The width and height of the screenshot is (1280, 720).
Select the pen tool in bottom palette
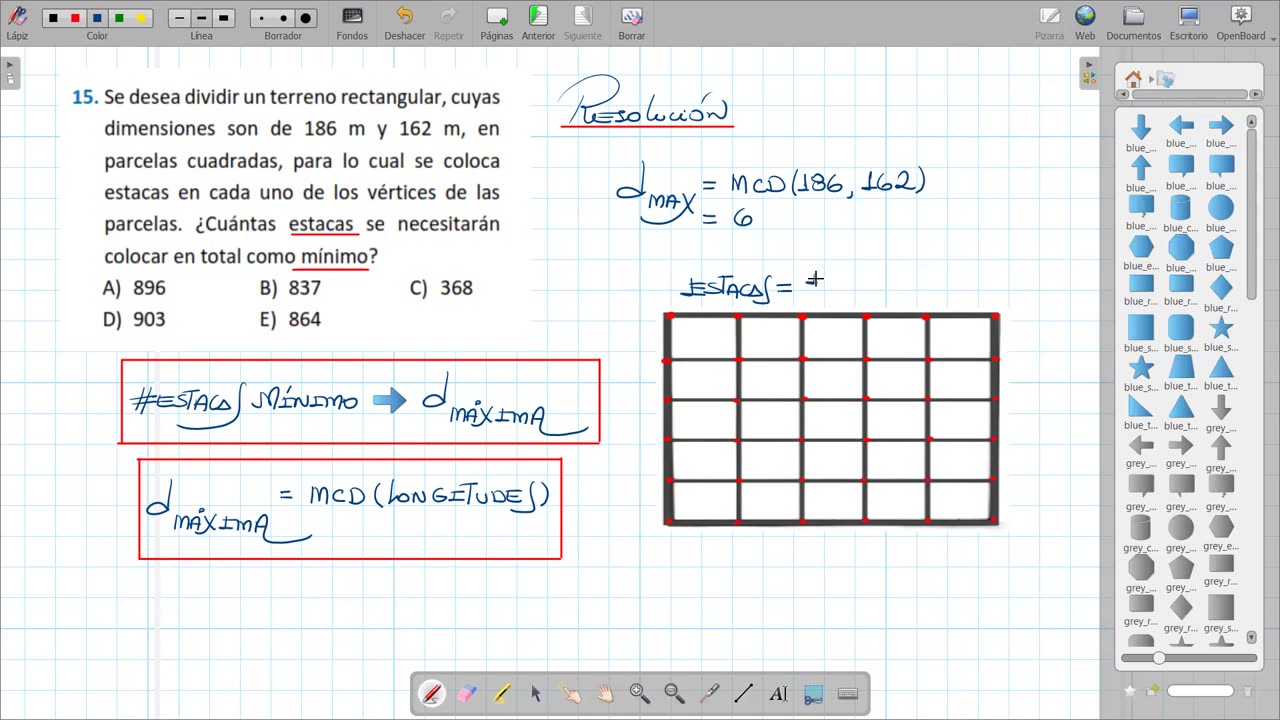pos(432,693)
